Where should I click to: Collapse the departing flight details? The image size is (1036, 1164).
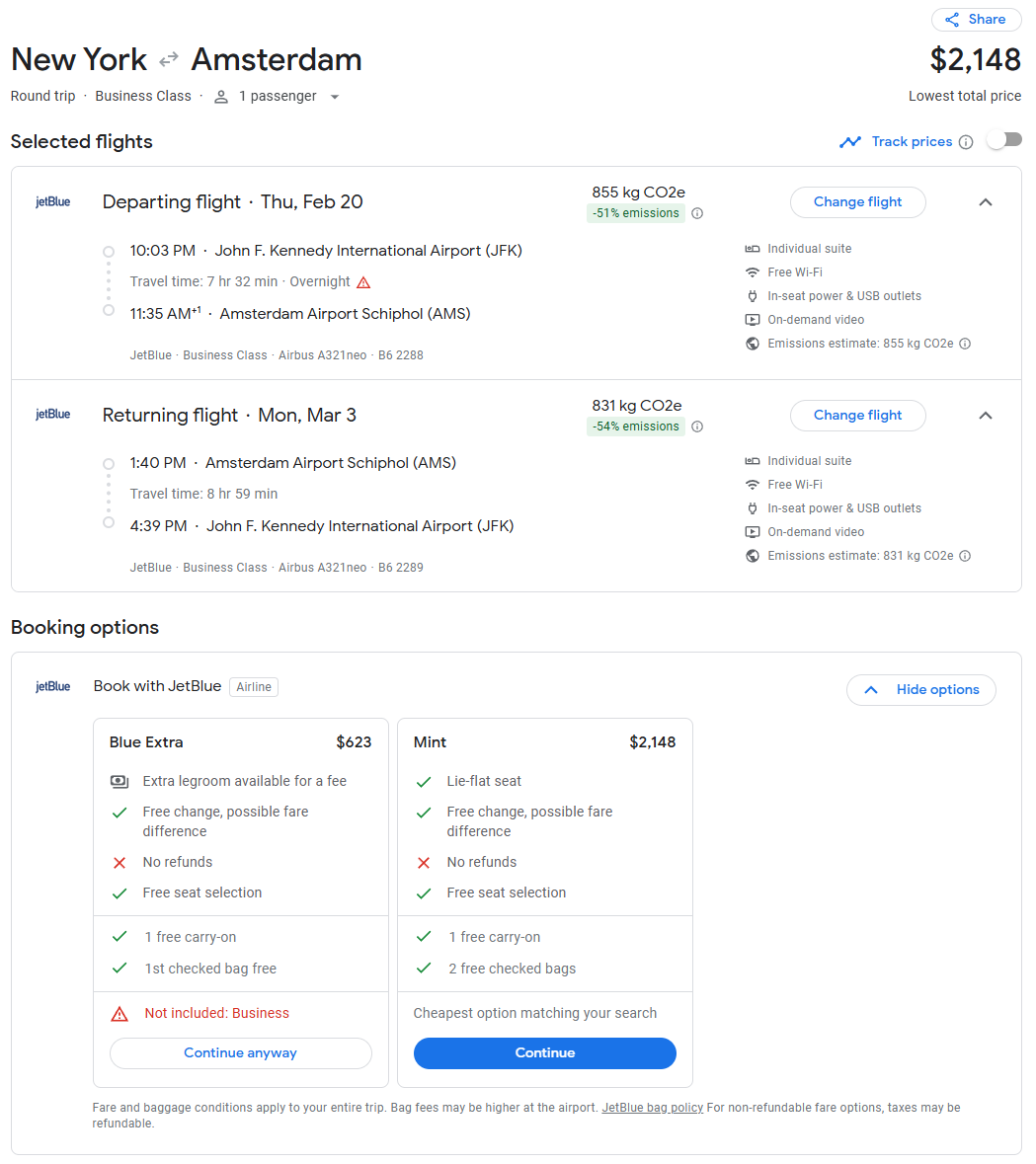tap(985, 202)
